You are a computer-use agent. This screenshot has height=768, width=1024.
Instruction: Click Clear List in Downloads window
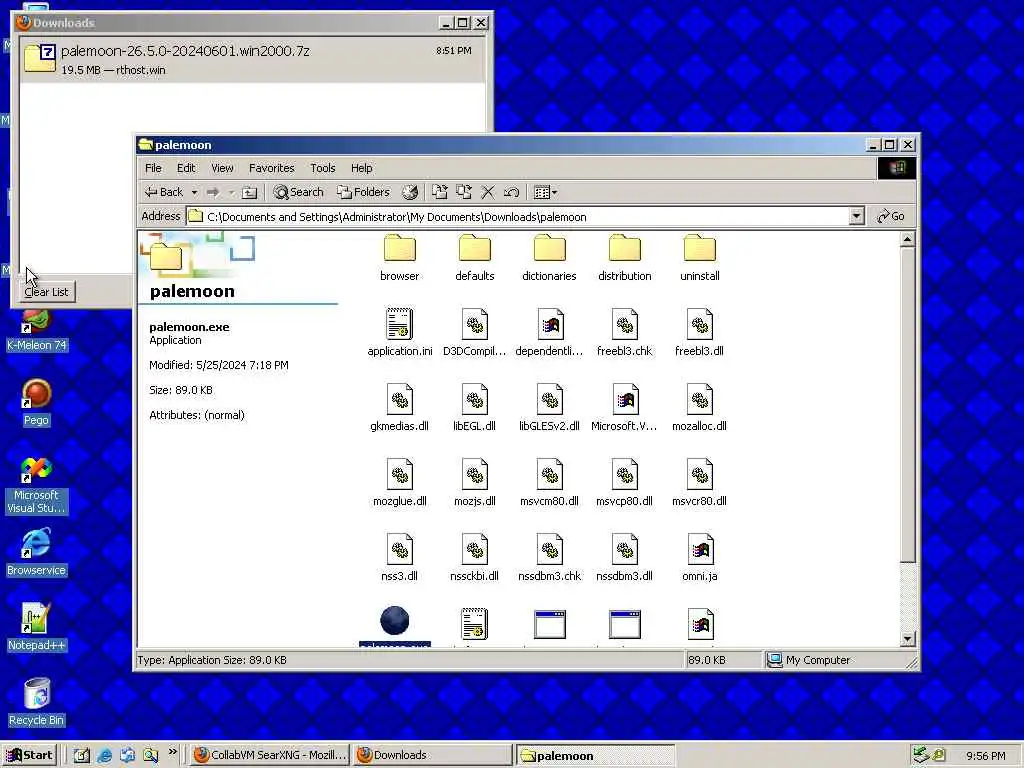(x=46, y=292)
